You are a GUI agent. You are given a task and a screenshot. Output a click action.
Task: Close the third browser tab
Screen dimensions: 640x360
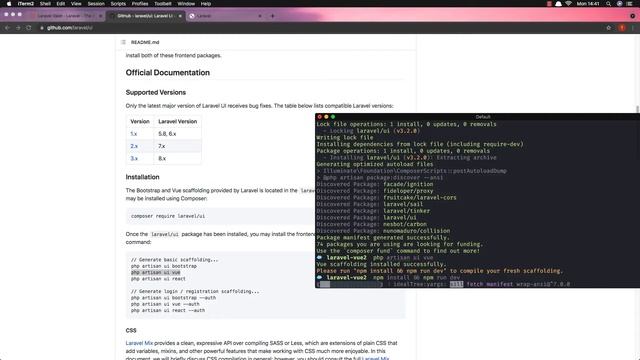coord(260,16)
